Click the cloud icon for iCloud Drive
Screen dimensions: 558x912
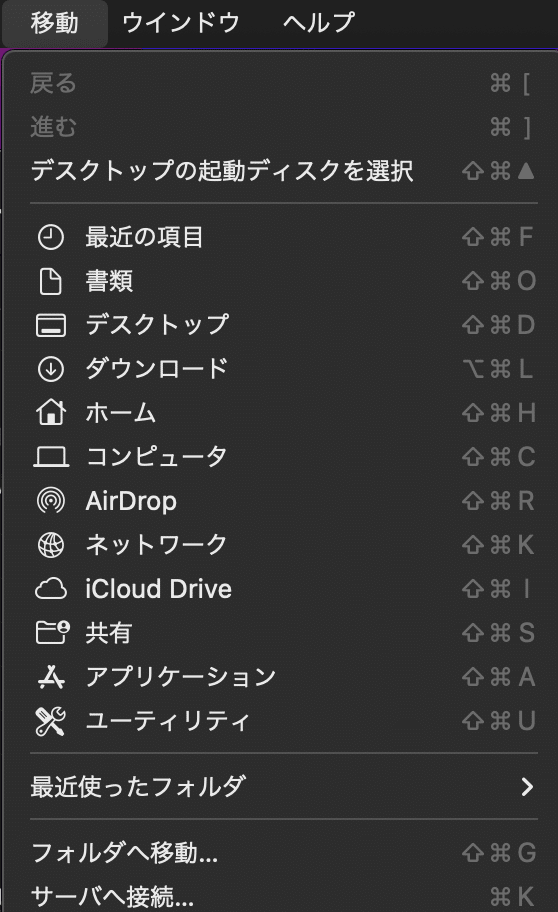[51, 589]
